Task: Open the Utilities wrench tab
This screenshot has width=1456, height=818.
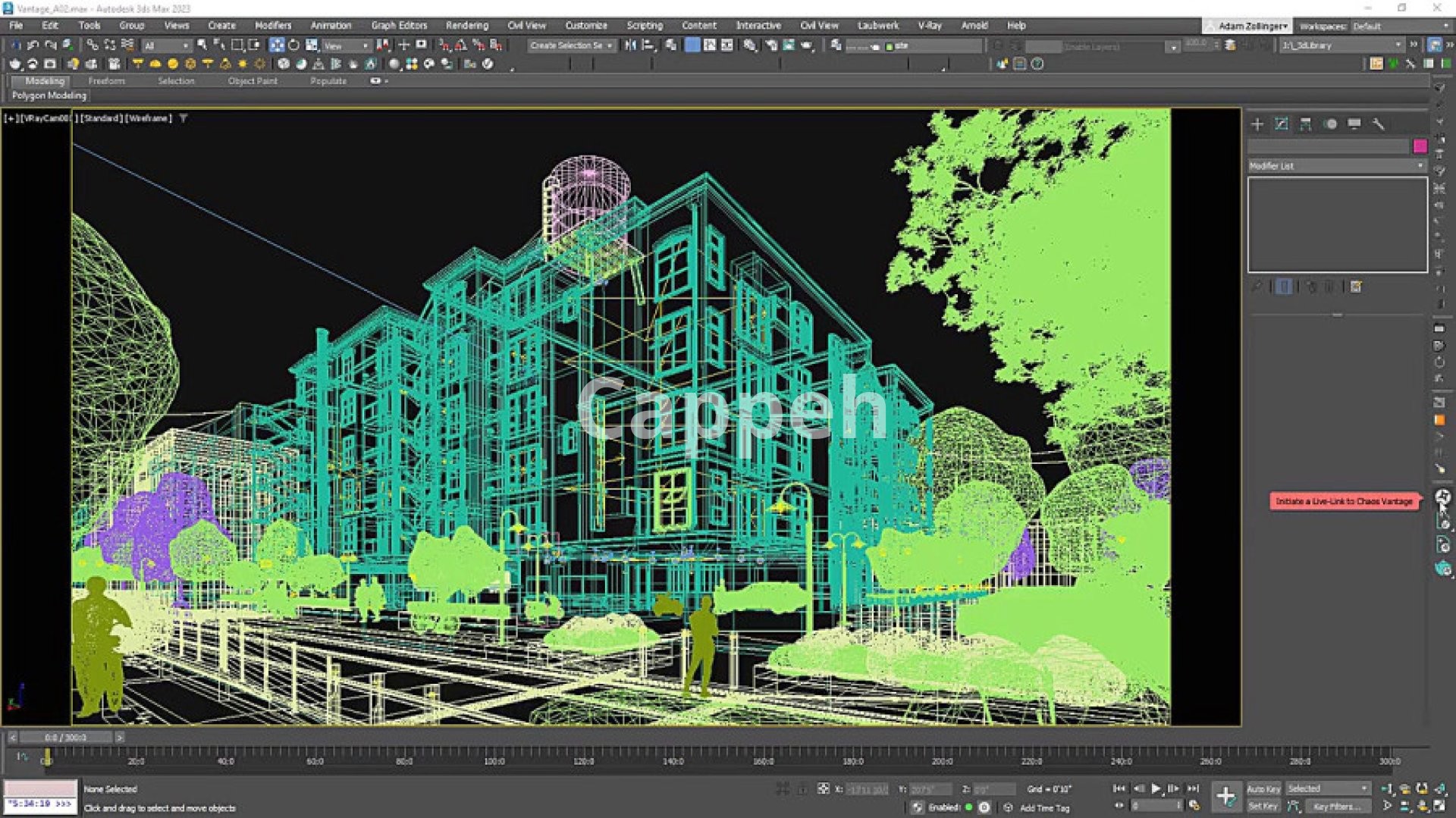Action: (1379, 124)
